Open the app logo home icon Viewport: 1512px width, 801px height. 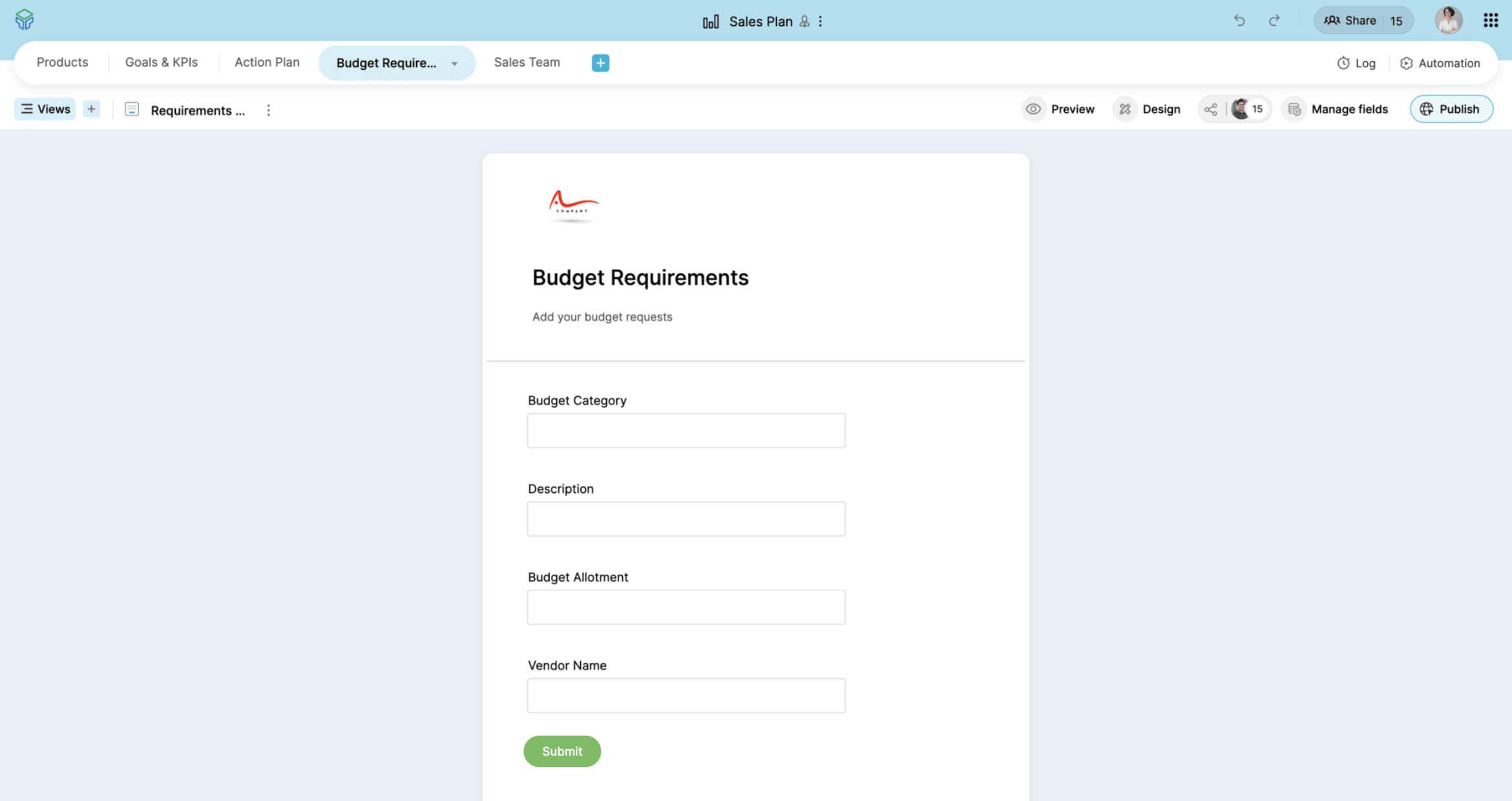pyautogui.click(x=25, y=19)
